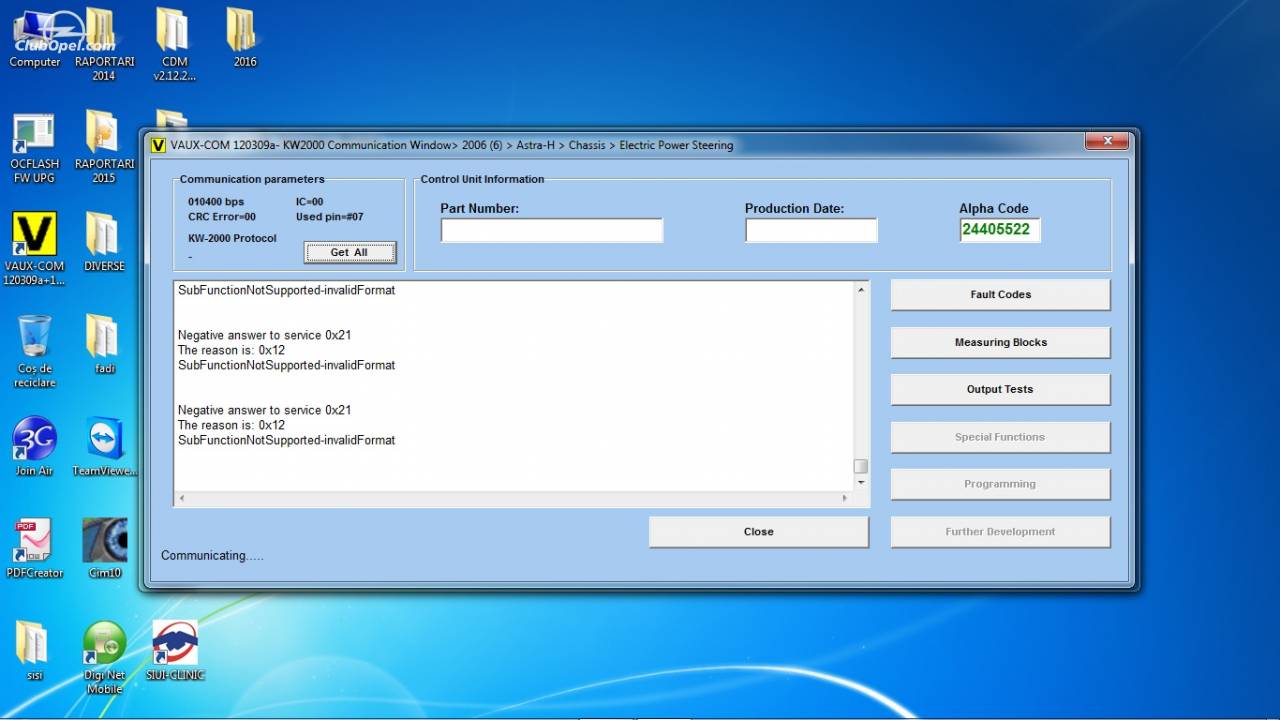Image resolution: width=1280 pixels, height=720 pixels.
Task: Open the fadi folder
Action: 104,345
